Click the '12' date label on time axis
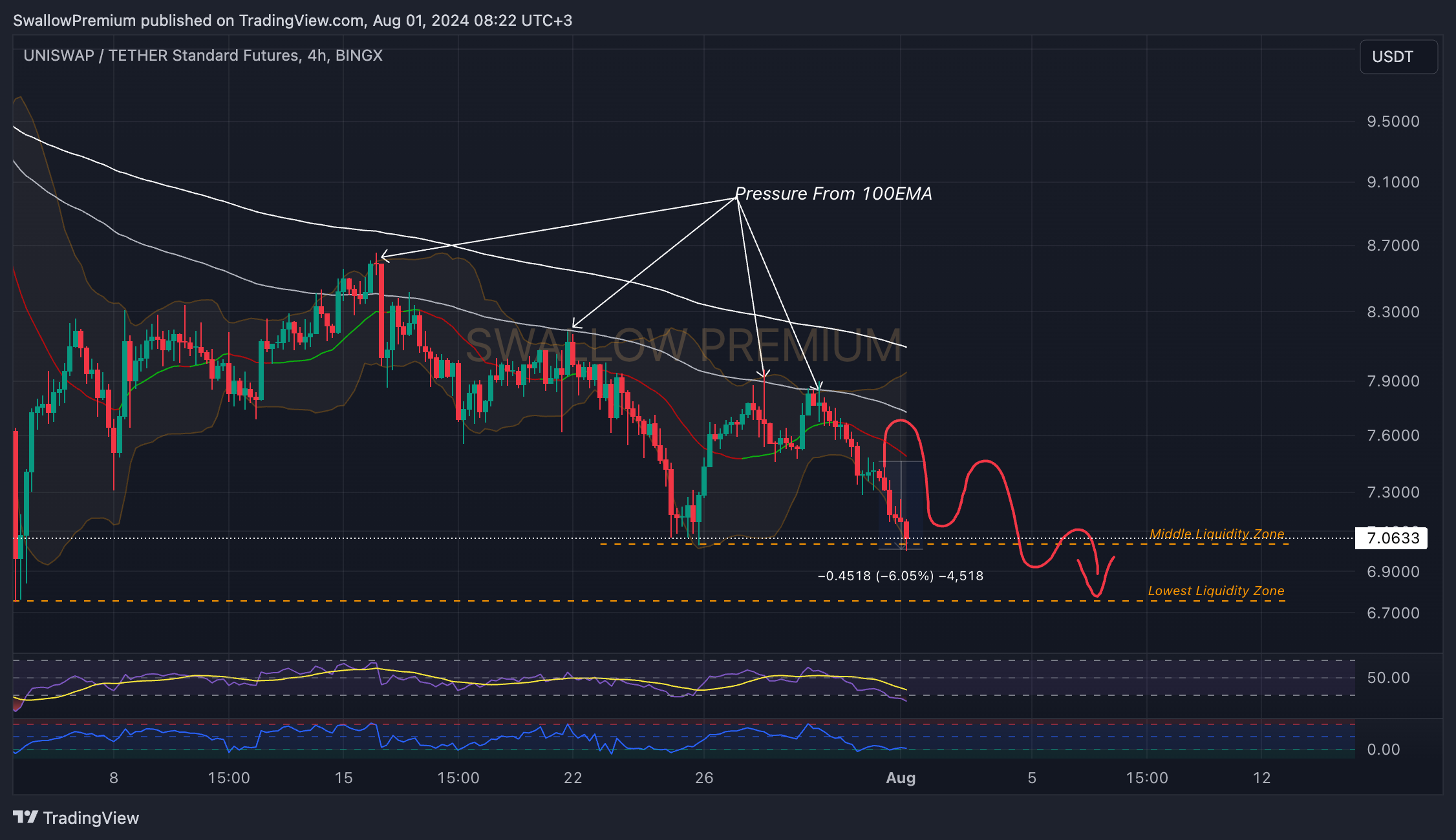Screen dimensions: 1456x840 (x=1262, y=778)
